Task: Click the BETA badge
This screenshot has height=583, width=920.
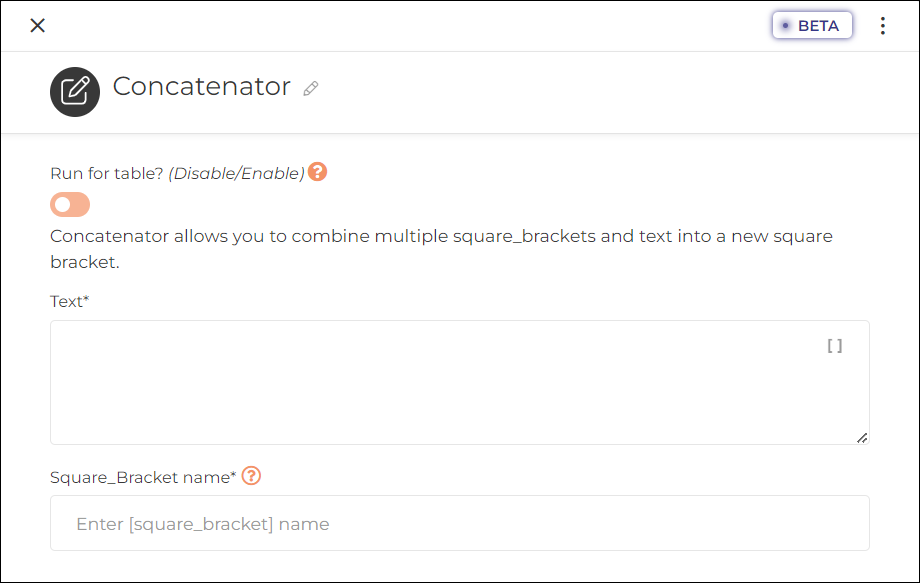Action: pos(812,26)
